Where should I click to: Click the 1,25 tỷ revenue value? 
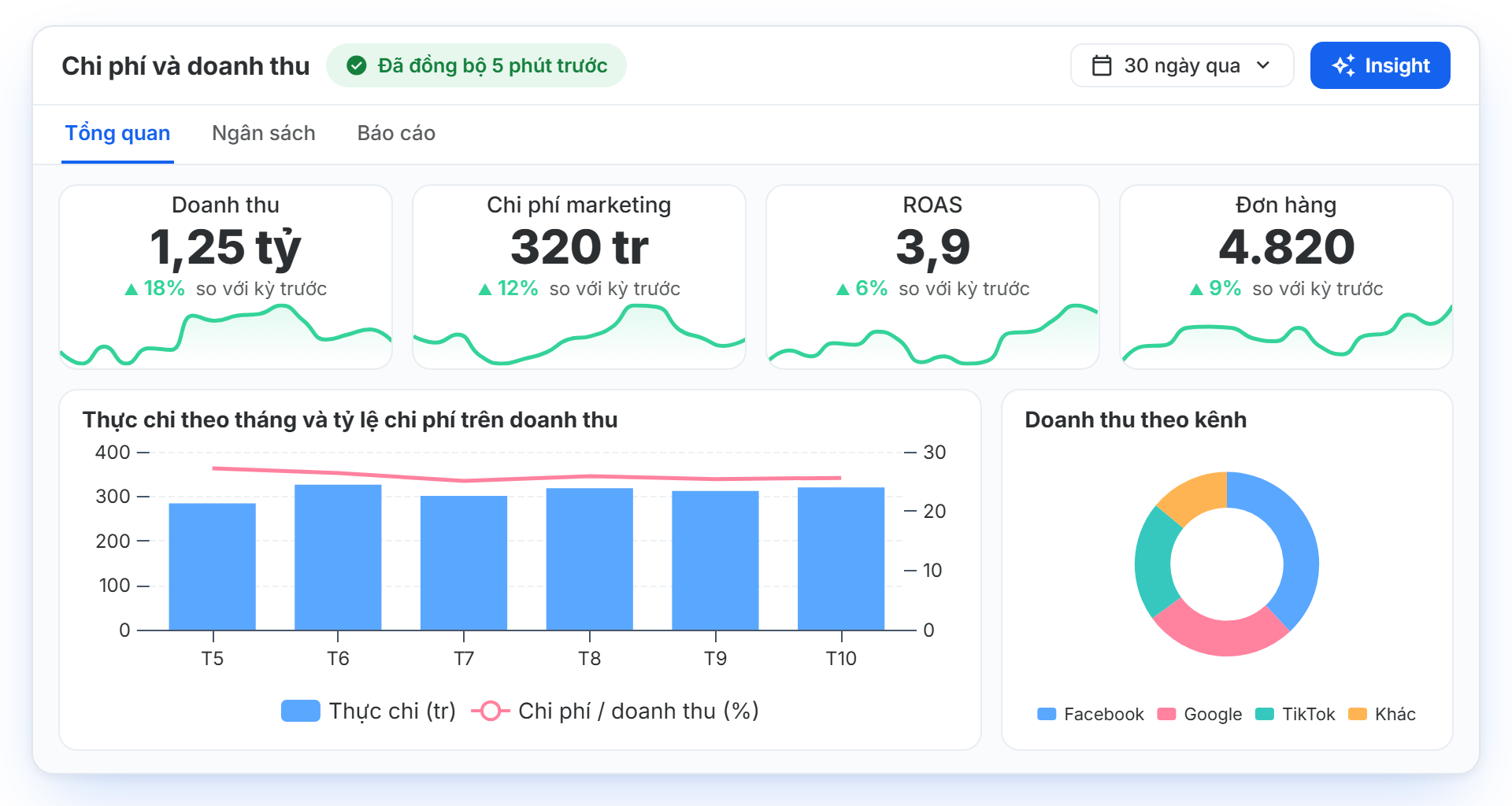pos(226,247)
